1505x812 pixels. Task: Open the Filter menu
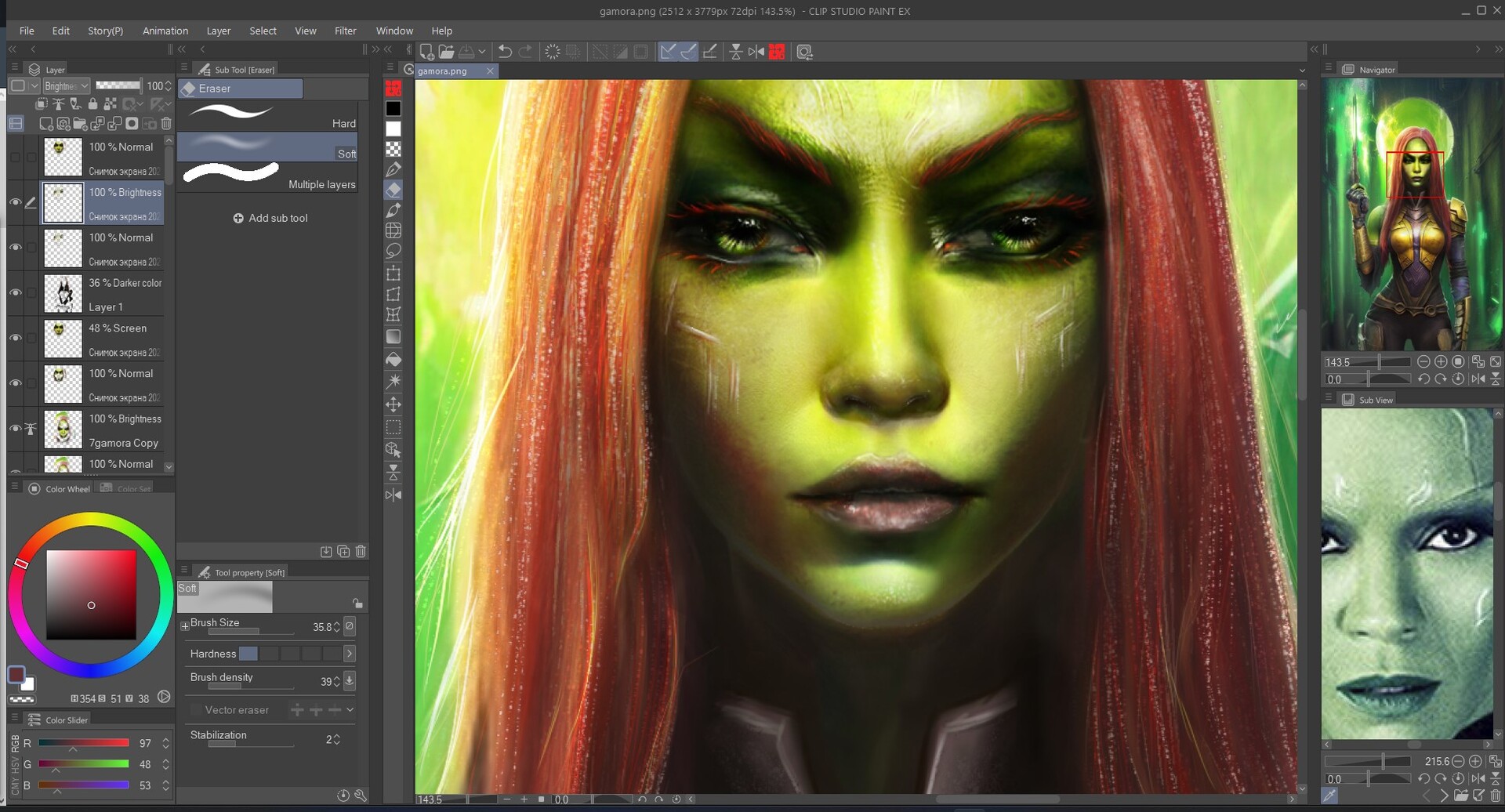[x=346, y=31]
